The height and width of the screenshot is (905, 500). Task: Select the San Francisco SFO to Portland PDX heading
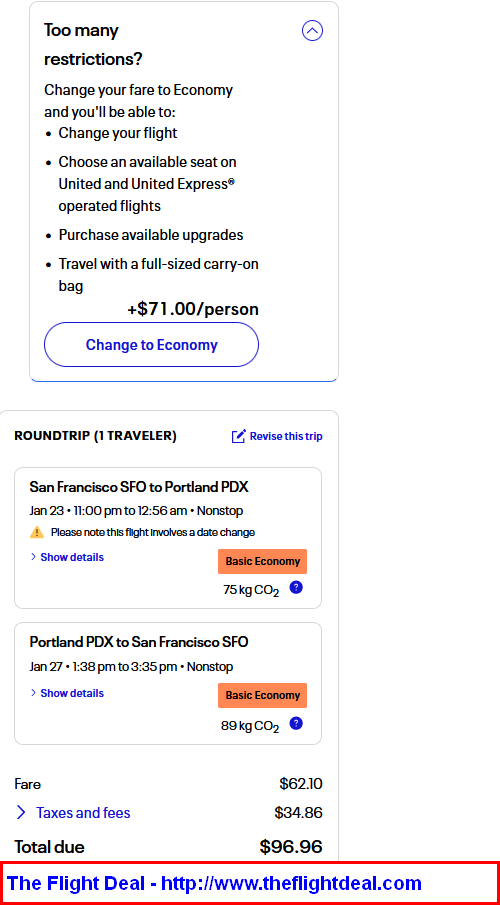point(139,487)
